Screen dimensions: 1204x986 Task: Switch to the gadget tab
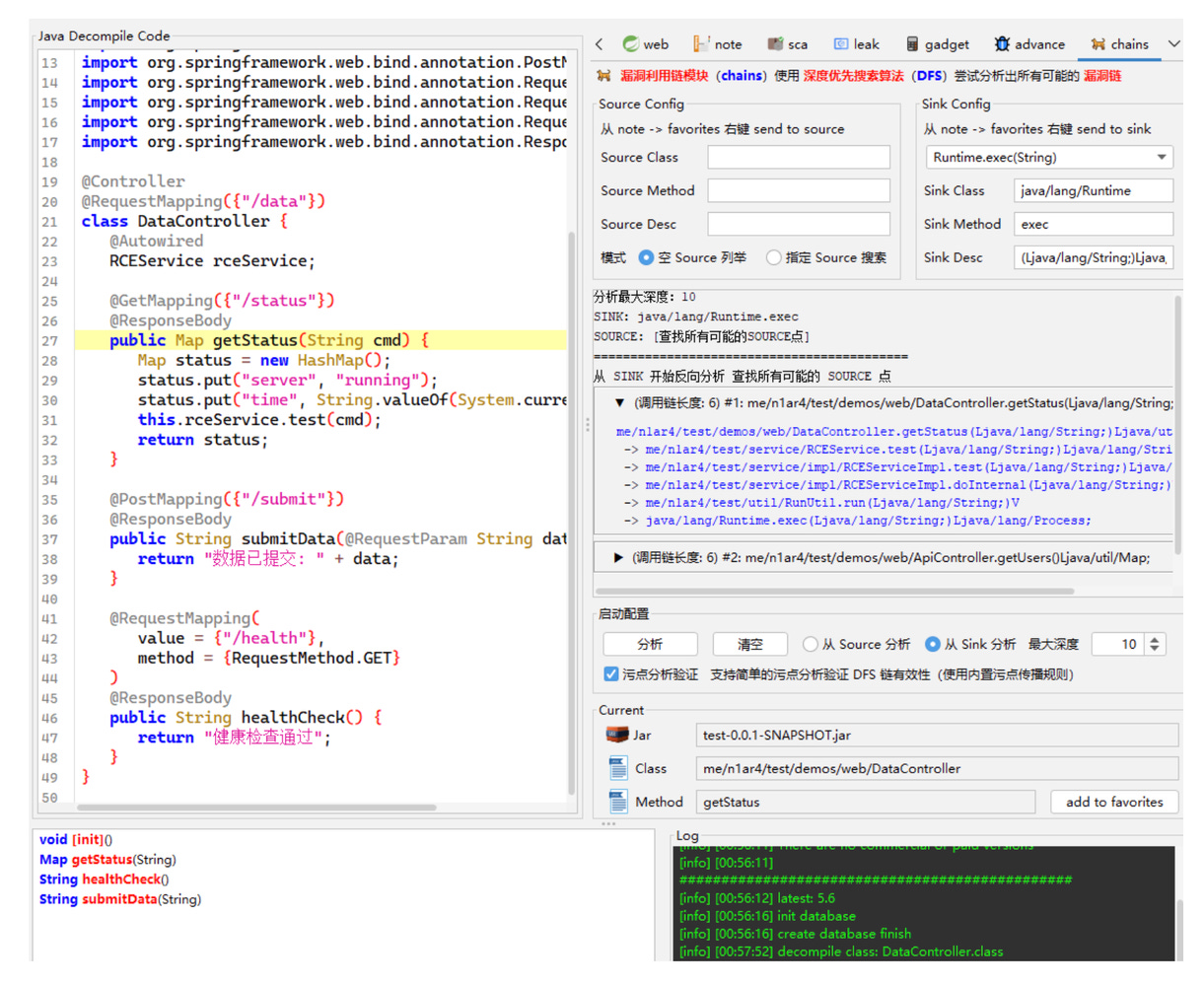click(937, 44)
